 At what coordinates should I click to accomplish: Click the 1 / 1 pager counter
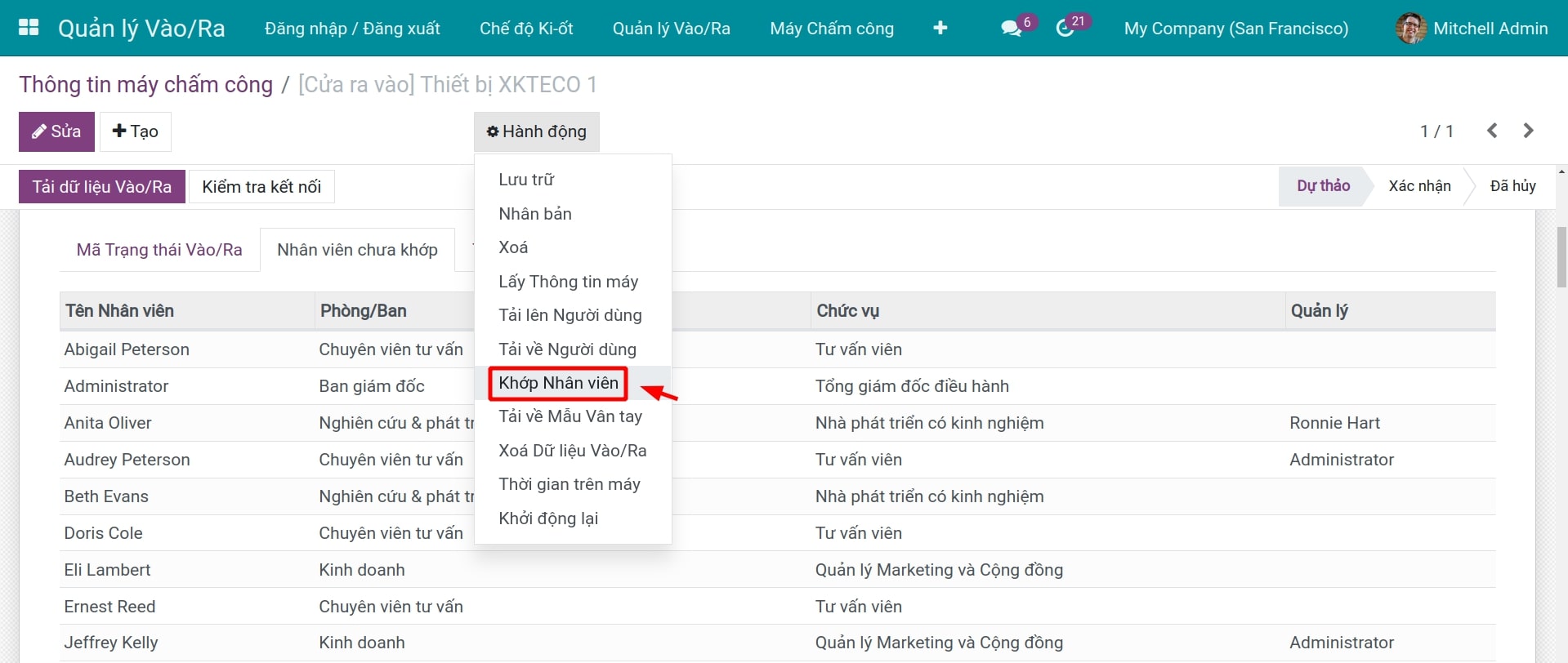click(1436, 131)
